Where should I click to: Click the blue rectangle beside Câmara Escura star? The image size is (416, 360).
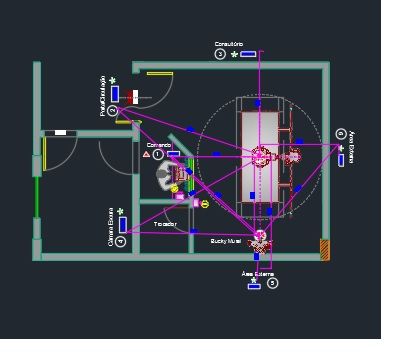coord(123,225)
